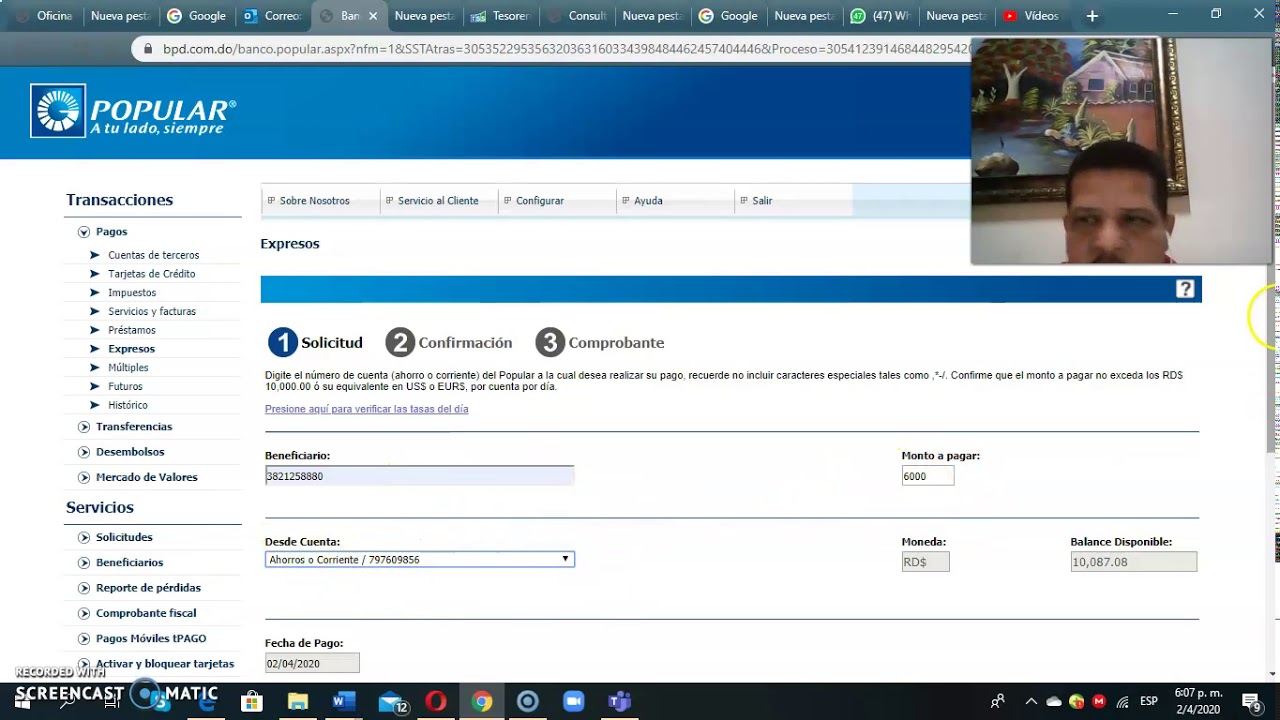
Task: Open Impuestos payments
Action: tap(132, 293)
